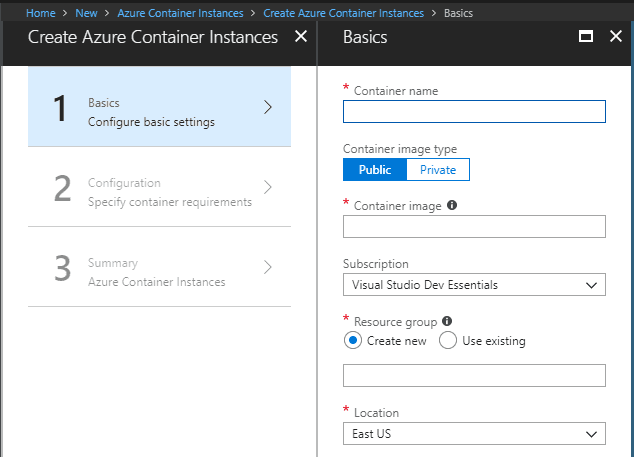Go to Home in the breadcrumb
This screenshot has height=457, width=634.
coord(40,13)
